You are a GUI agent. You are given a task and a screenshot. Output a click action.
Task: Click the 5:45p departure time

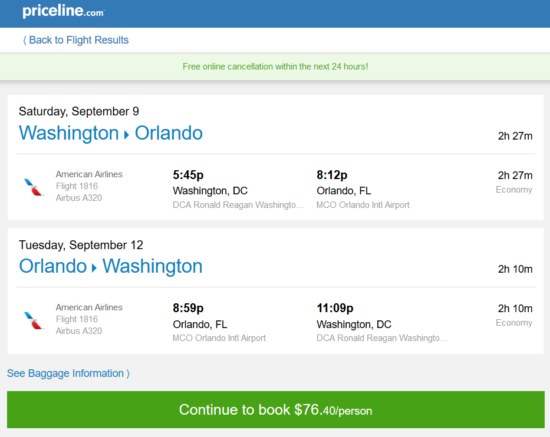[188, 175]
